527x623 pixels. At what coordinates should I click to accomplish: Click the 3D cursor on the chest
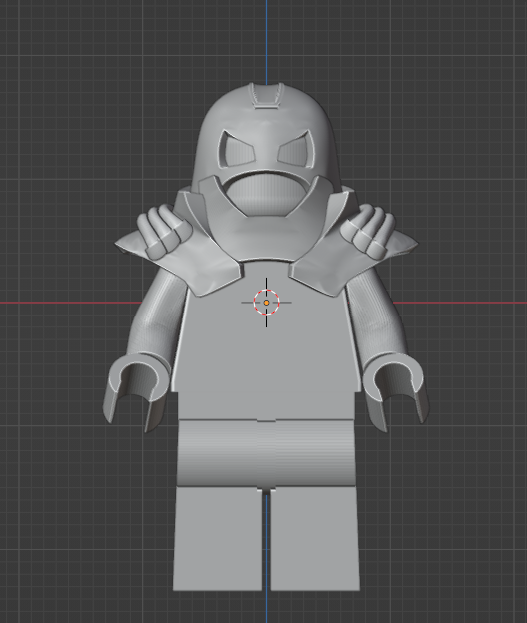[x=266, y=303]
